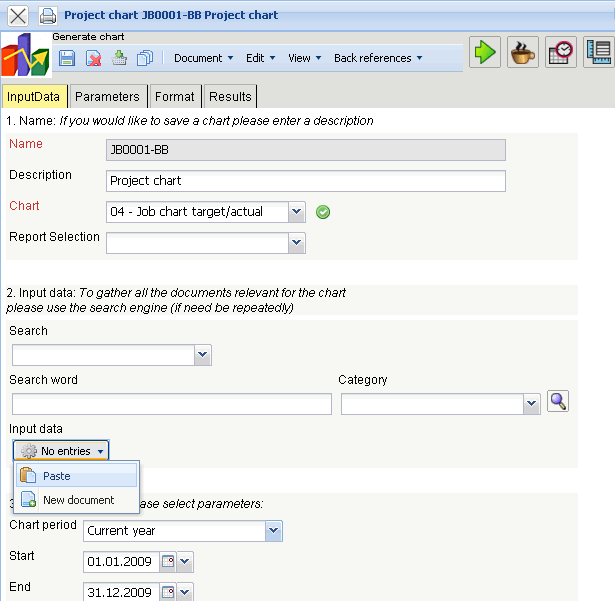The image size is (615, 601).
Task: Click the New document page icon
Action: [28, 499]
